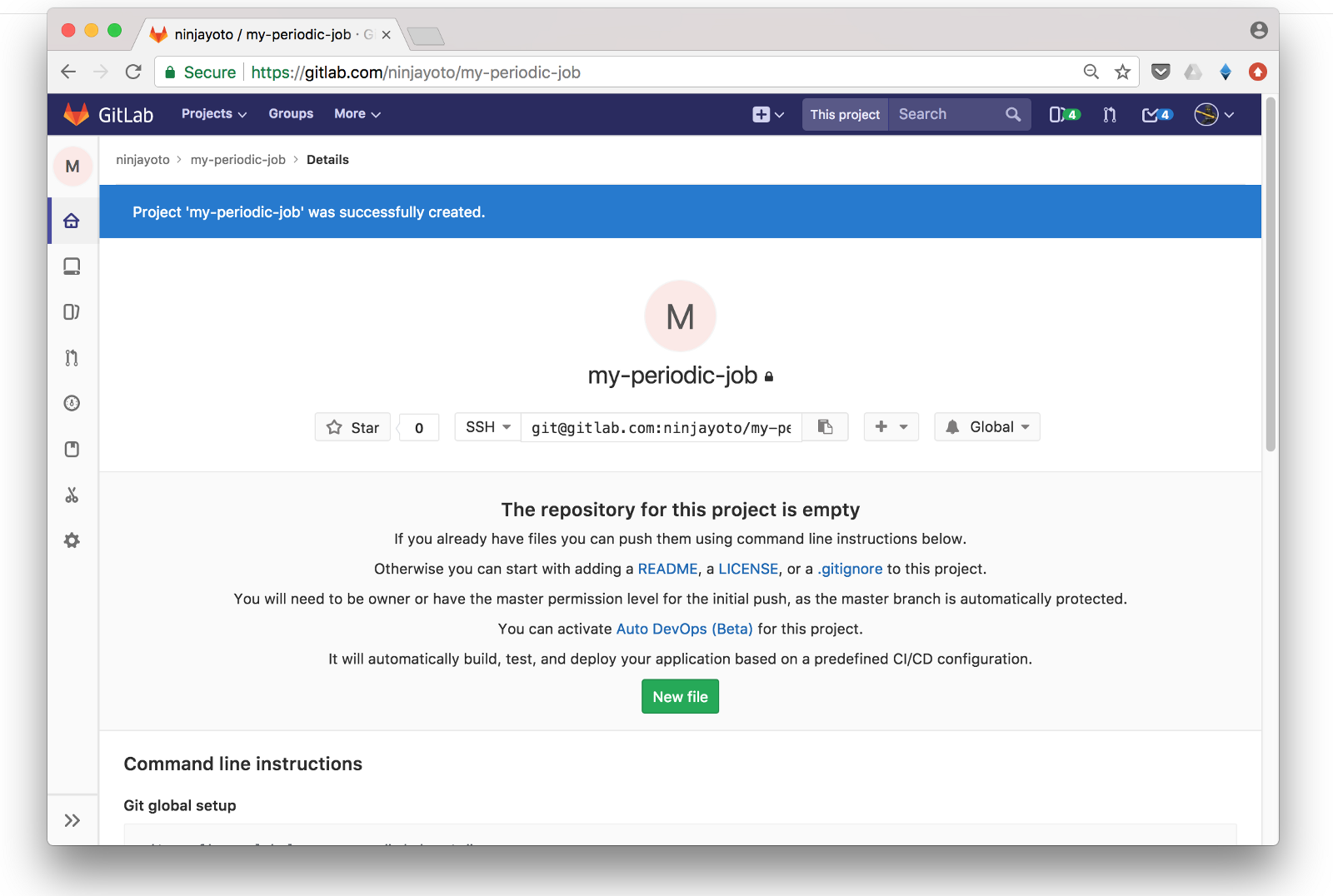The image size is (1333, 896).
Task: Open the Projects menu in navbar
Action: click(x=214, y=114)
